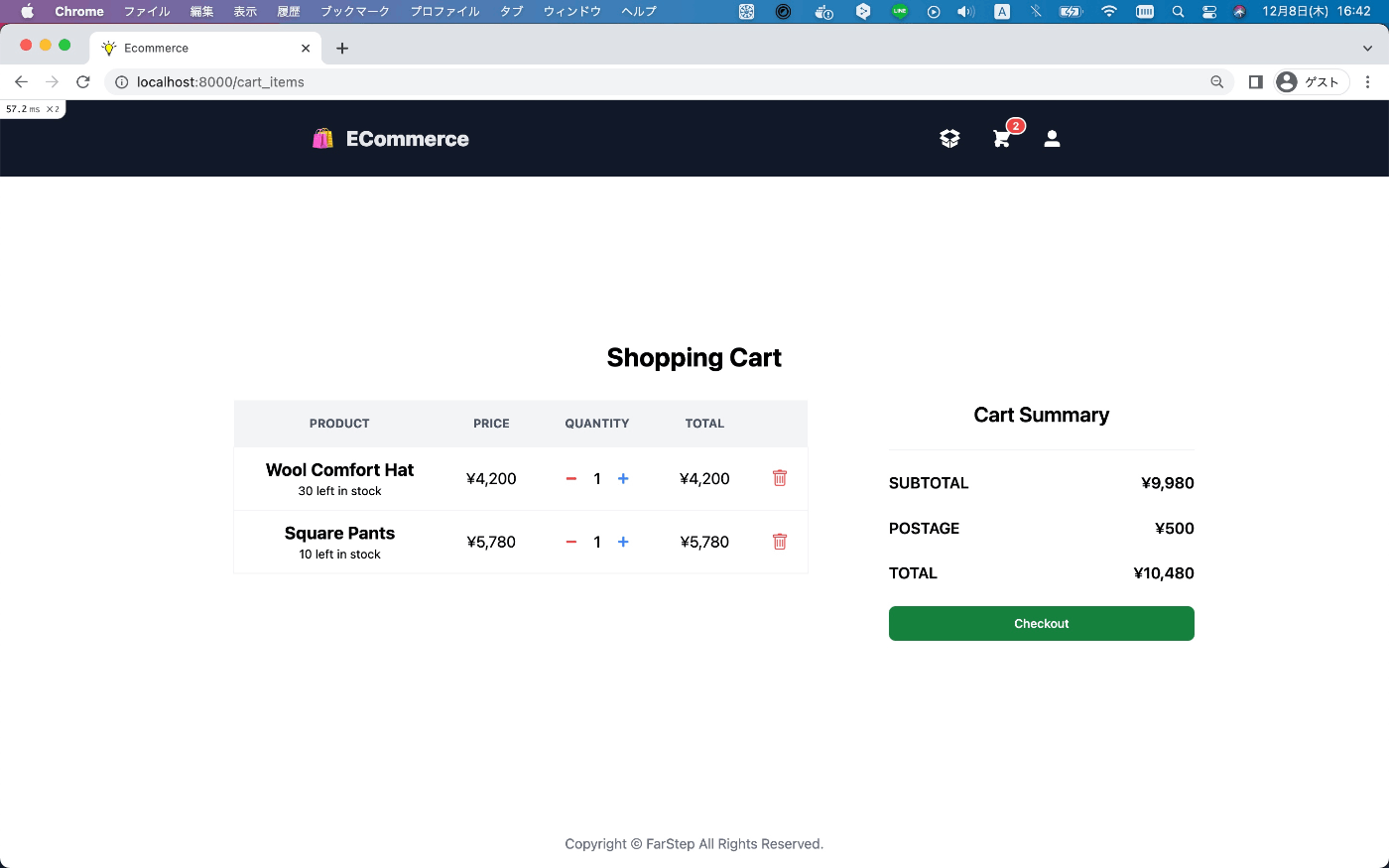Open the ゲスト profile dropdown
Image resolution: width=1389 pixels, height=868 pixels.
[1312, 81]
